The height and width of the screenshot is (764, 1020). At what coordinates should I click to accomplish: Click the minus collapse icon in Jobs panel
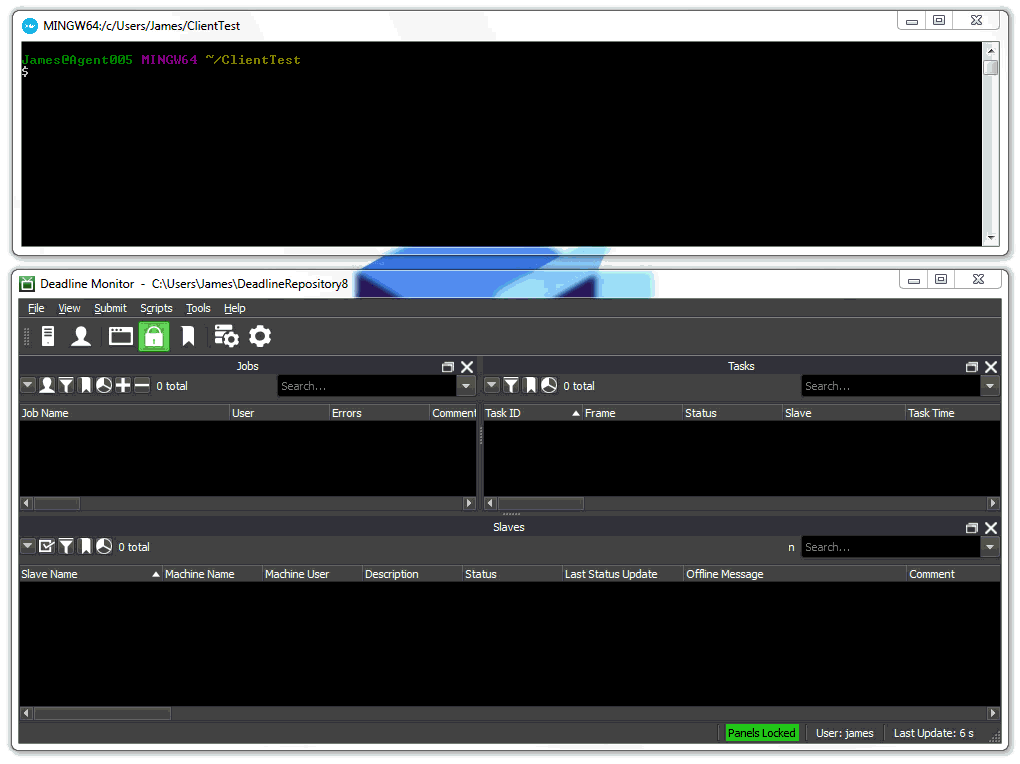tap(142, 386)
